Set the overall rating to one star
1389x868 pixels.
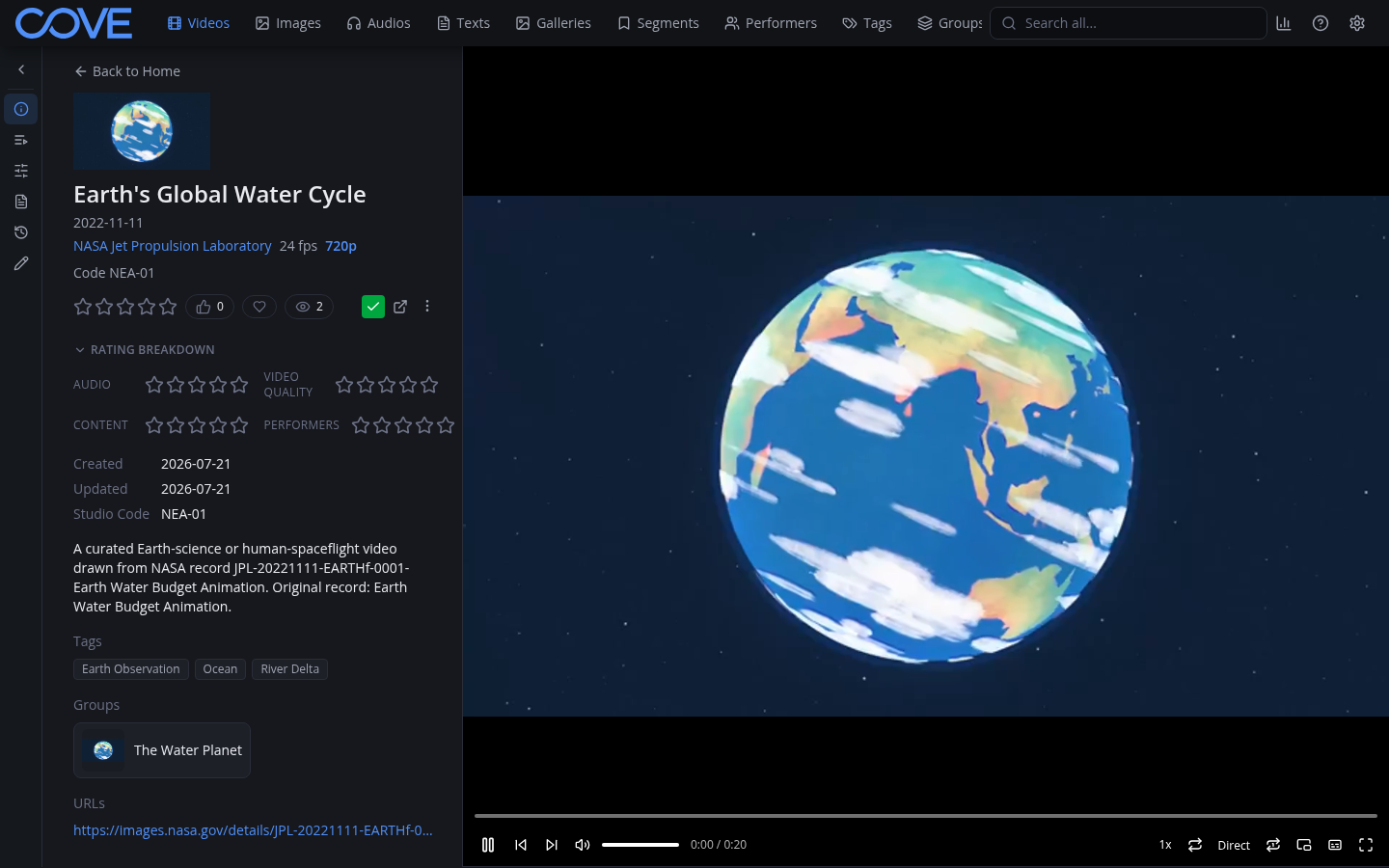point(83,307)
